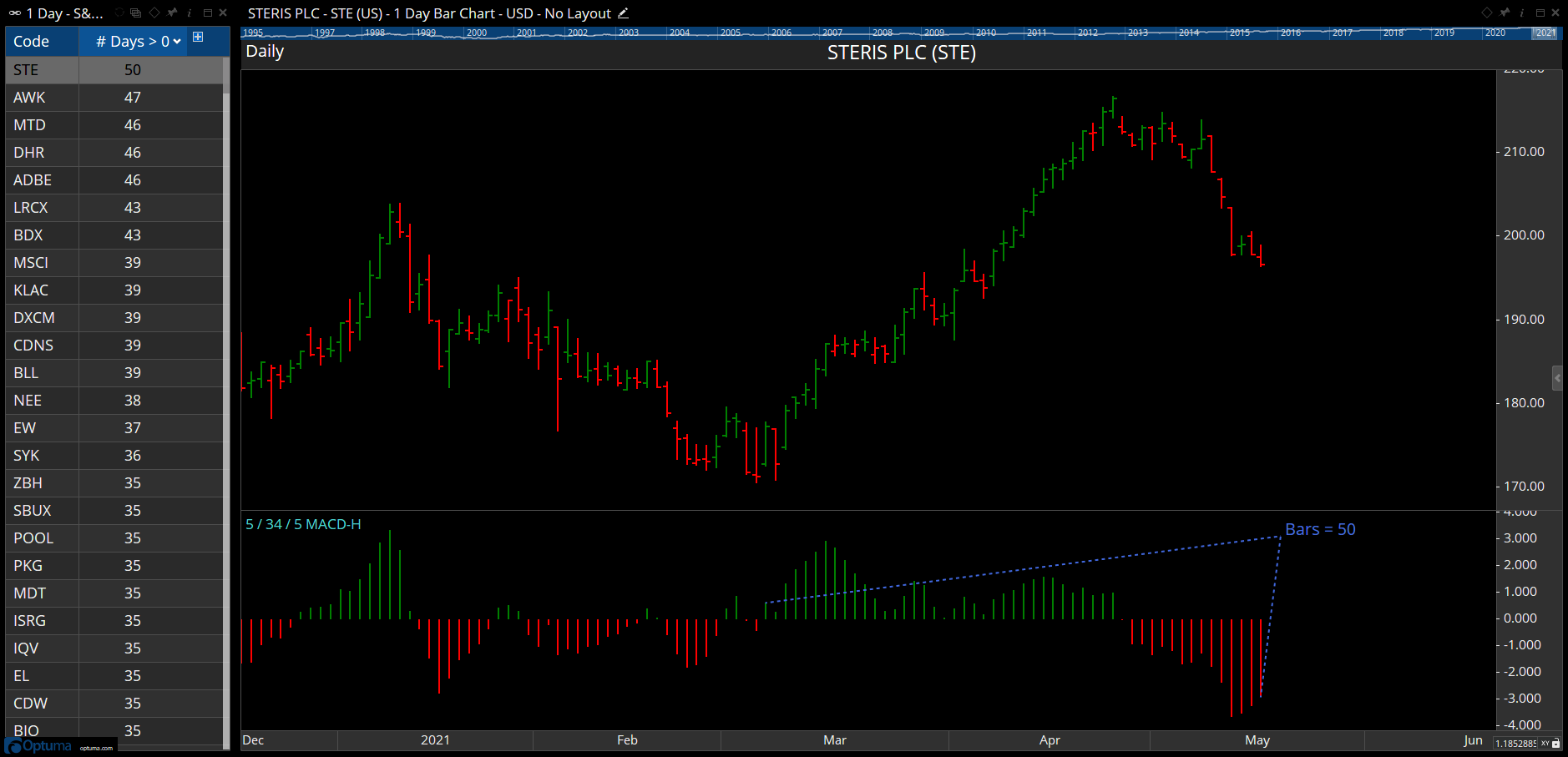Click the XY lock padlock icon
This screenshot has width=1568, height=757.
(1556, 743)
